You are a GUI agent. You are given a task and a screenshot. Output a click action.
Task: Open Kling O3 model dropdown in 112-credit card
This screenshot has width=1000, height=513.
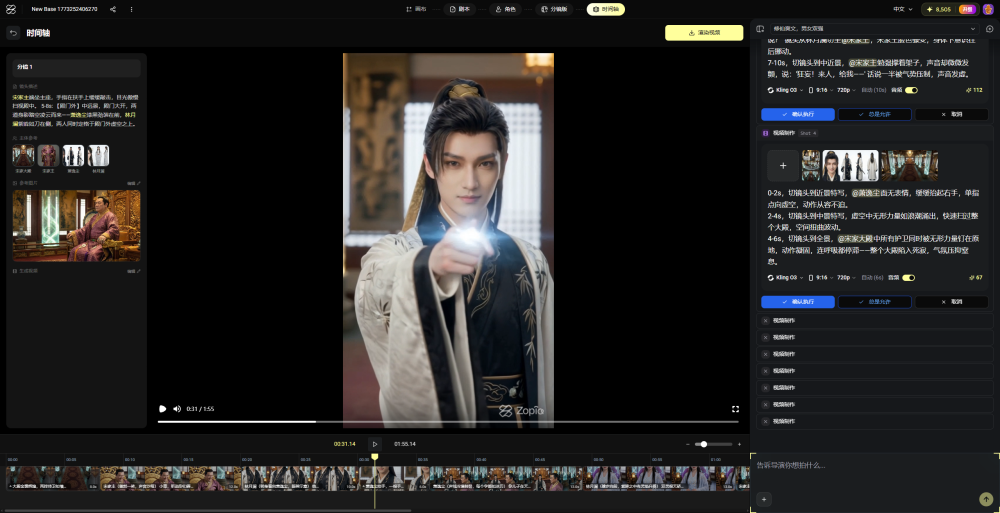pyautogui.click(x=784, y=90)
